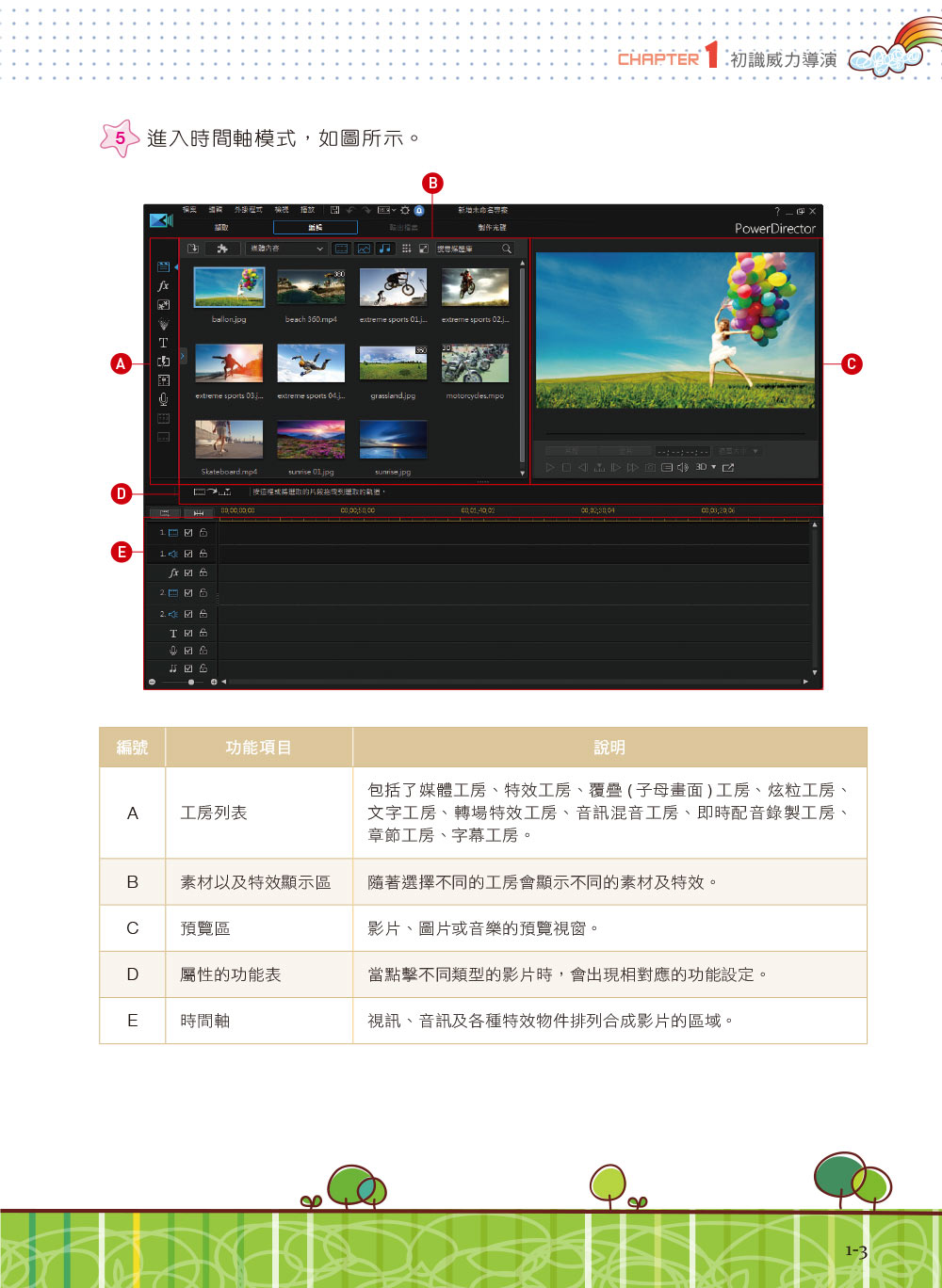Open the 播放 menu
The height and width of the screenshot is (1288, 942).
(307, 210)
